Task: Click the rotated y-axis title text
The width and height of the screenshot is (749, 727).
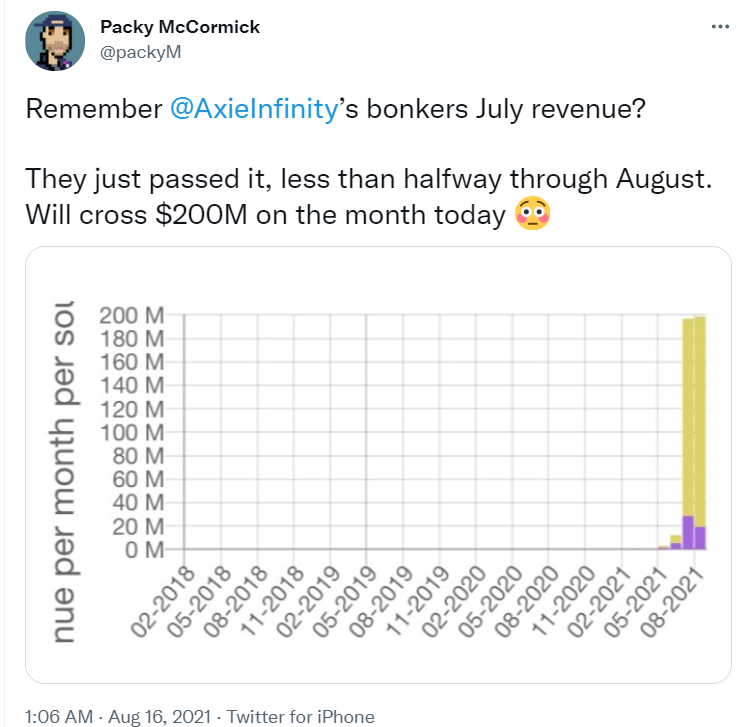Action: (62, 472)
